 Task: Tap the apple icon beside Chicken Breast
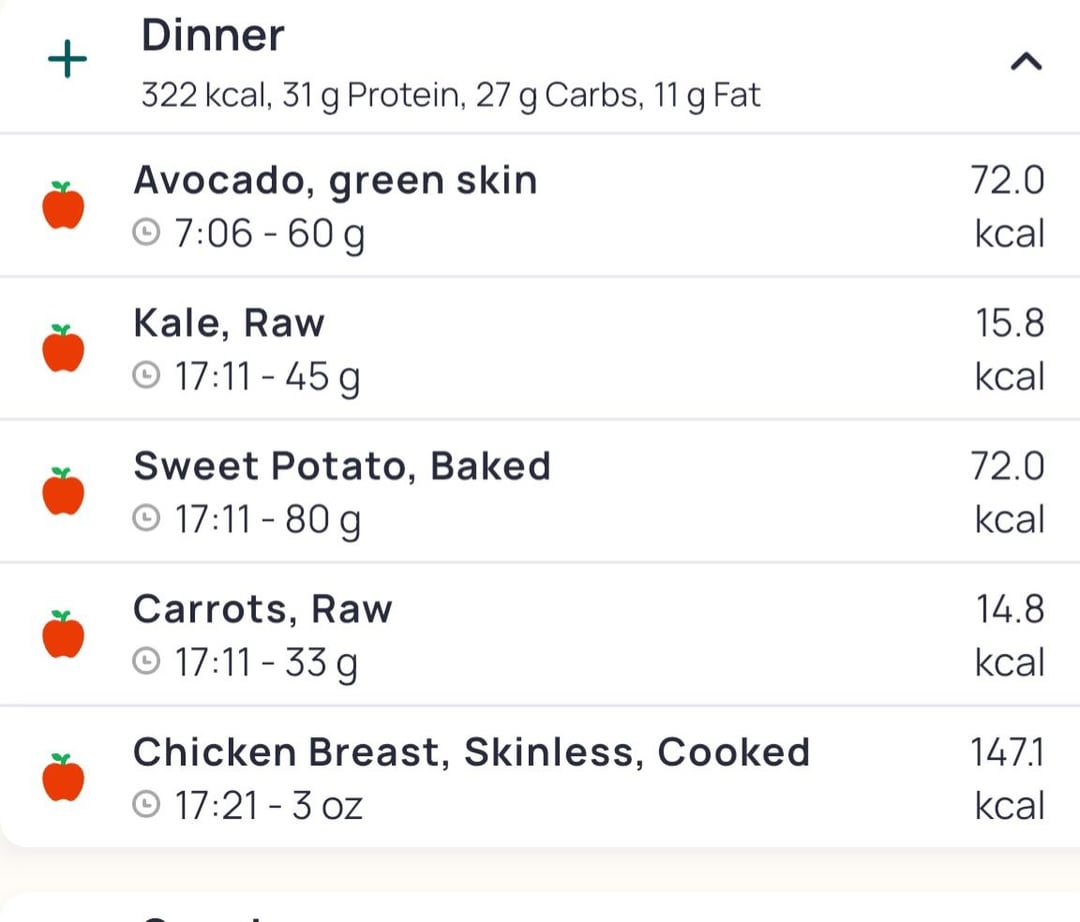63,777
